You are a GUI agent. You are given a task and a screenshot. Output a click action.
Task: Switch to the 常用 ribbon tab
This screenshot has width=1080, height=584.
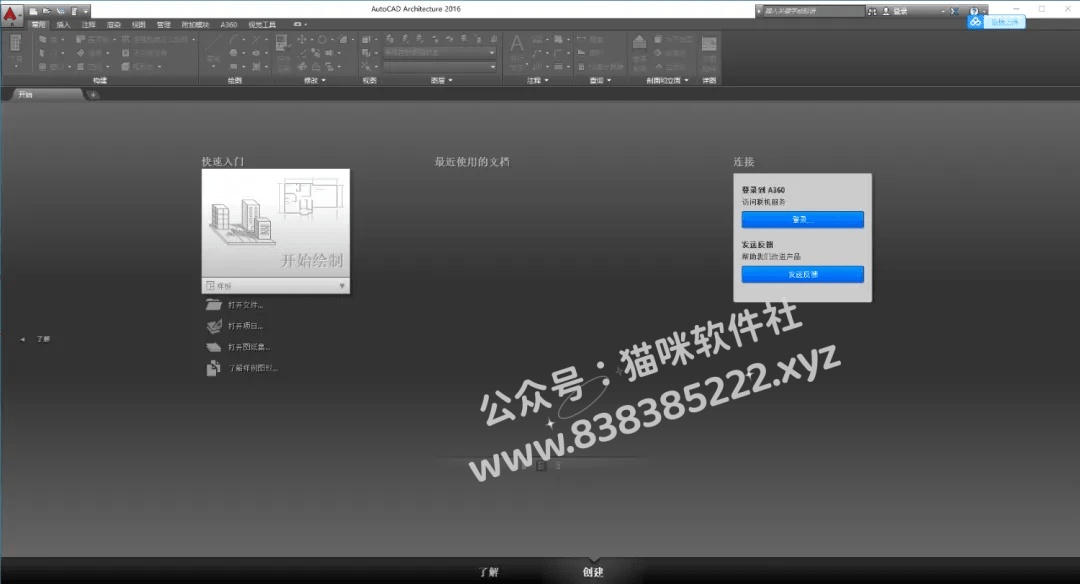[39, 25]
